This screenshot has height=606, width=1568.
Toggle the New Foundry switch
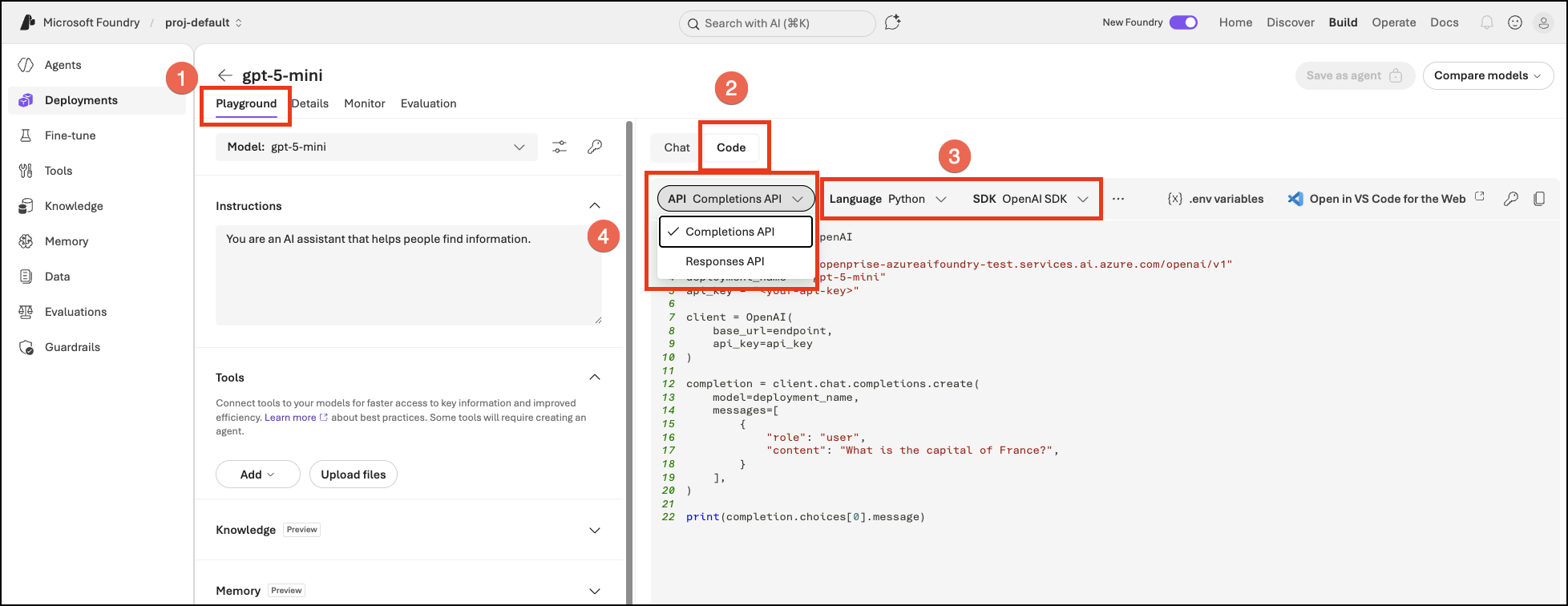point(1183,22)
